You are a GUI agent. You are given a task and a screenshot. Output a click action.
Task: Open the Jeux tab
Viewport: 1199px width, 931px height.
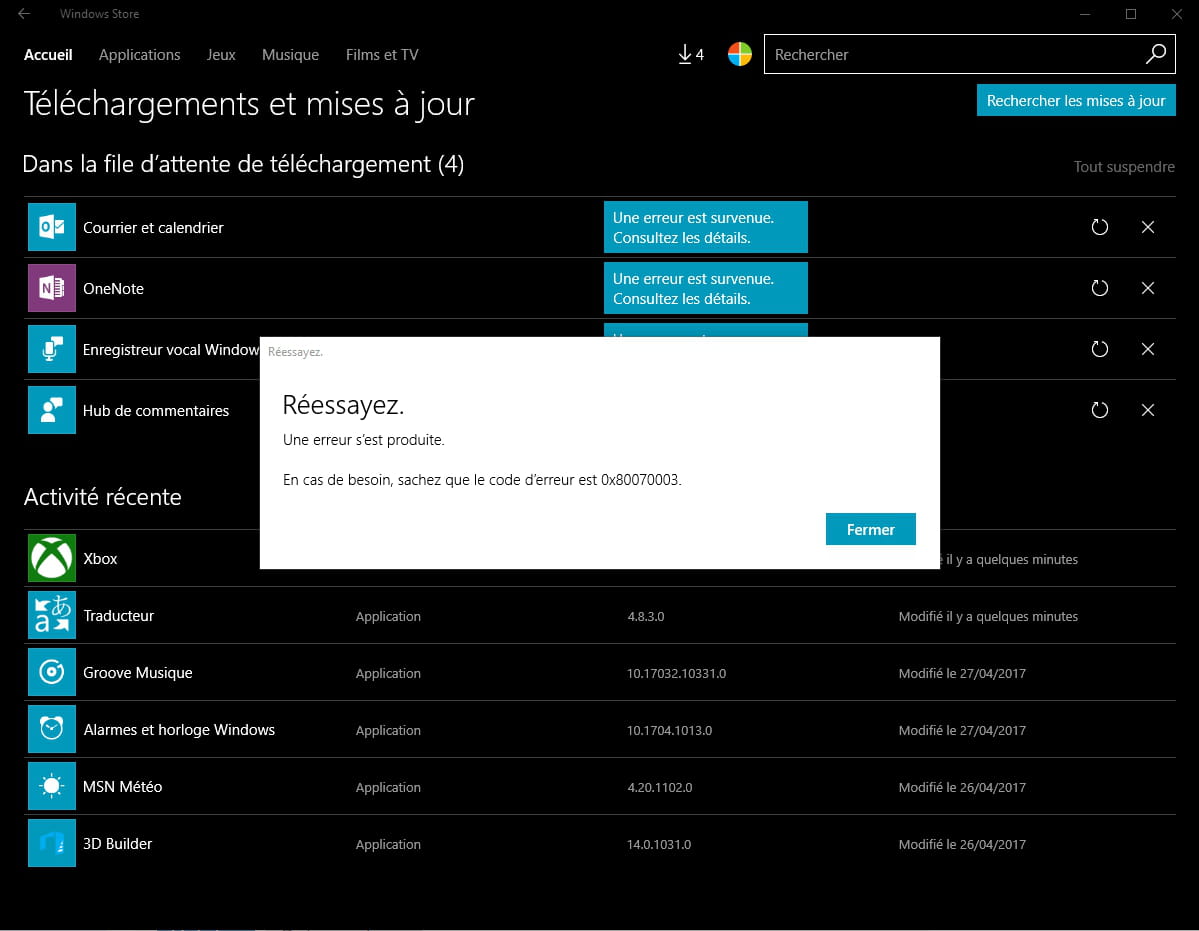click(x=221, y=55)
